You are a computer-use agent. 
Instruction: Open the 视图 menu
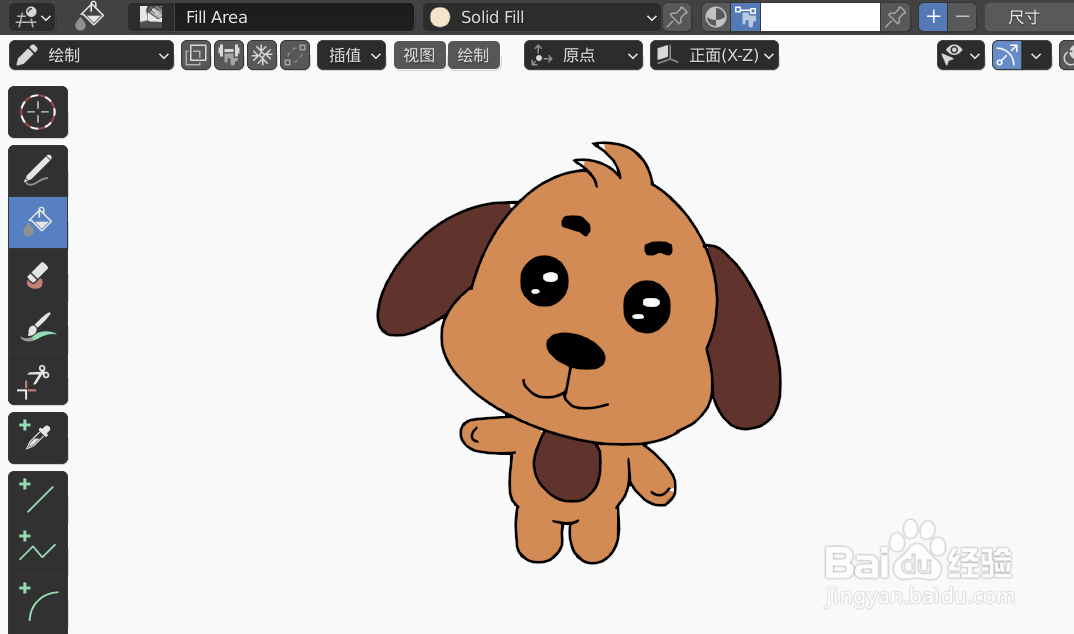[419, 55]
